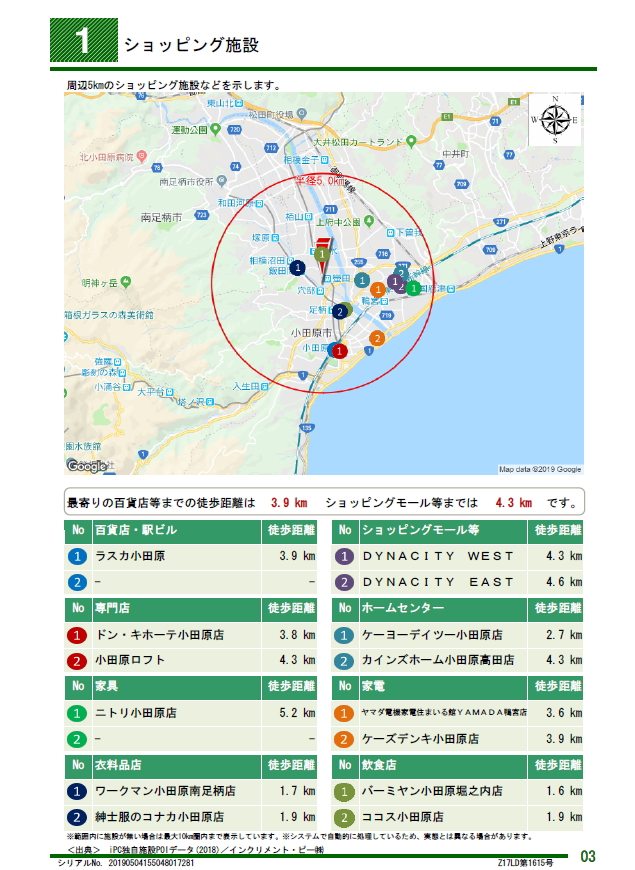Click orange badge 2 beside ケーズデンキ小田原店
The width and height of the screenshot is (635, 870).
pyautogui.click(x=344, y=740)
